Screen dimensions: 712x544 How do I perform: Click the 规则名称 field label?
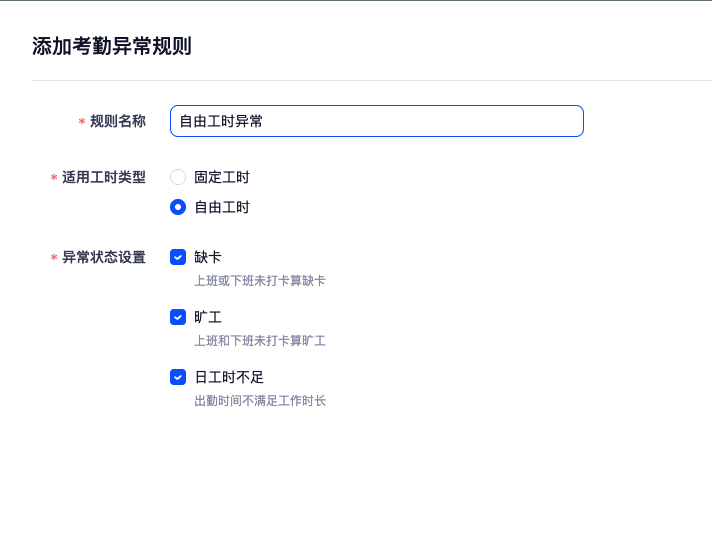pos(118,121)
